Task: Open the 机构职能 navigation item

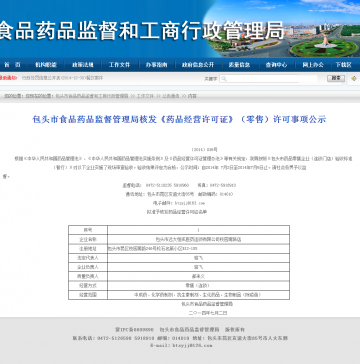Action: 46,65
